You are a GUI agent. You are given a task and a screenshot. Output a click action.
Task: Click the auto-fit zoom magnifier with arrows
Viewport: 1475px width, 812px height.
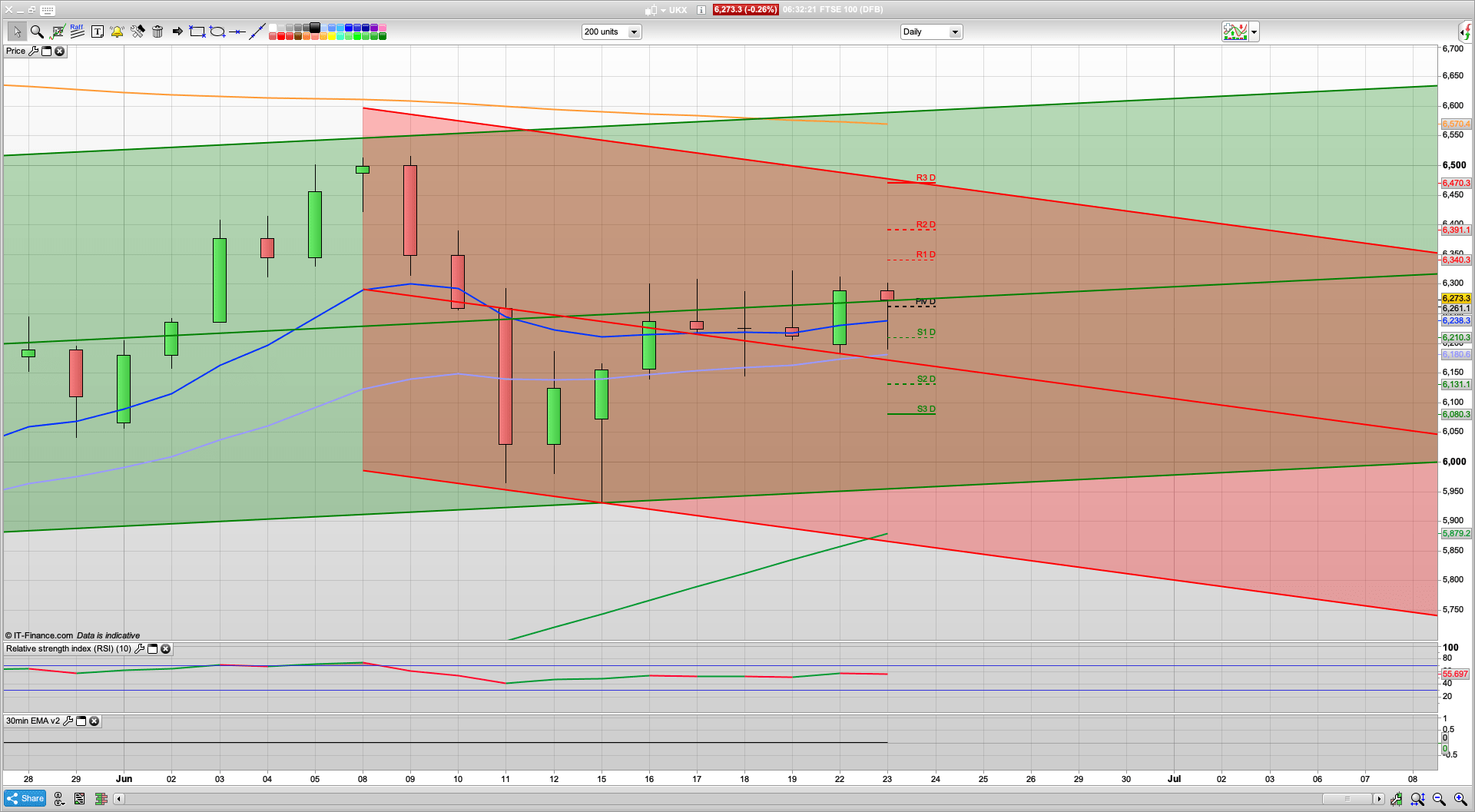pyautogui.click(x=1417, y=799)
